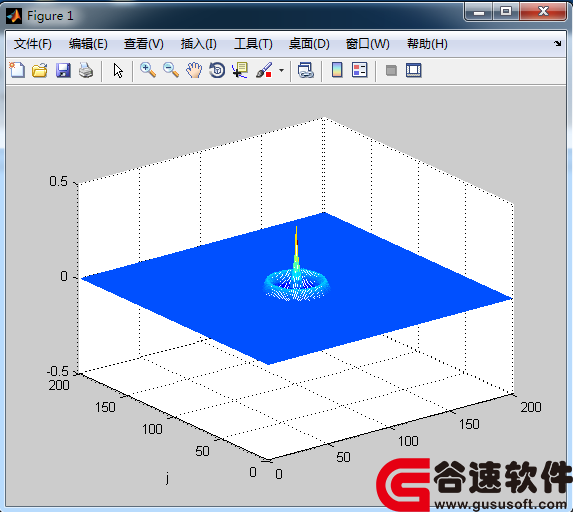This screenshot has width=573, height=512.
Task: Expand the Brush color dropdown arrow
Action: (x=281, y=70)
